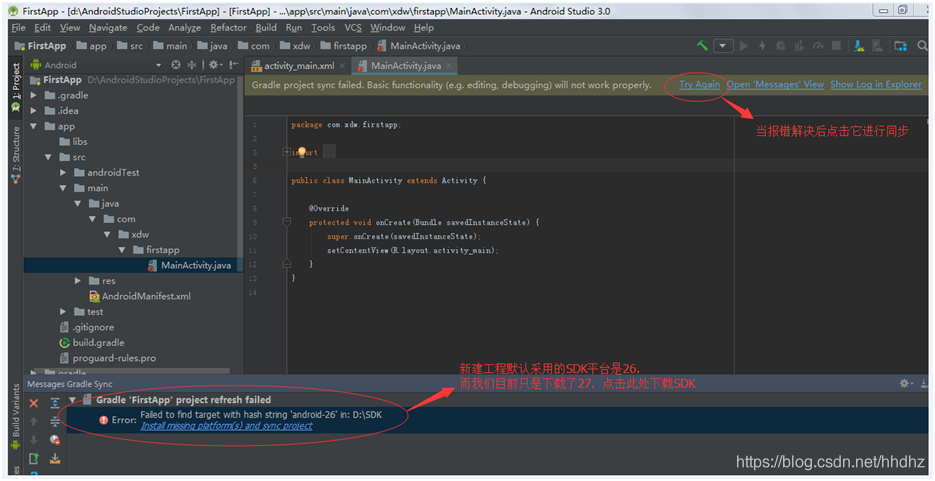
Task: Open the Navigate menu
Action: tap(108, 27)
